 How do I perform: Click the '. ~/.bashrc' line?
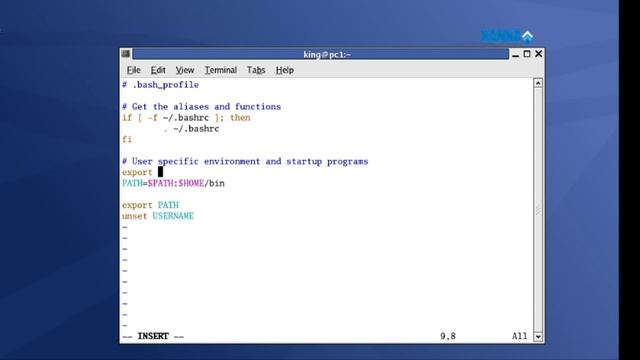pos(191,129)
